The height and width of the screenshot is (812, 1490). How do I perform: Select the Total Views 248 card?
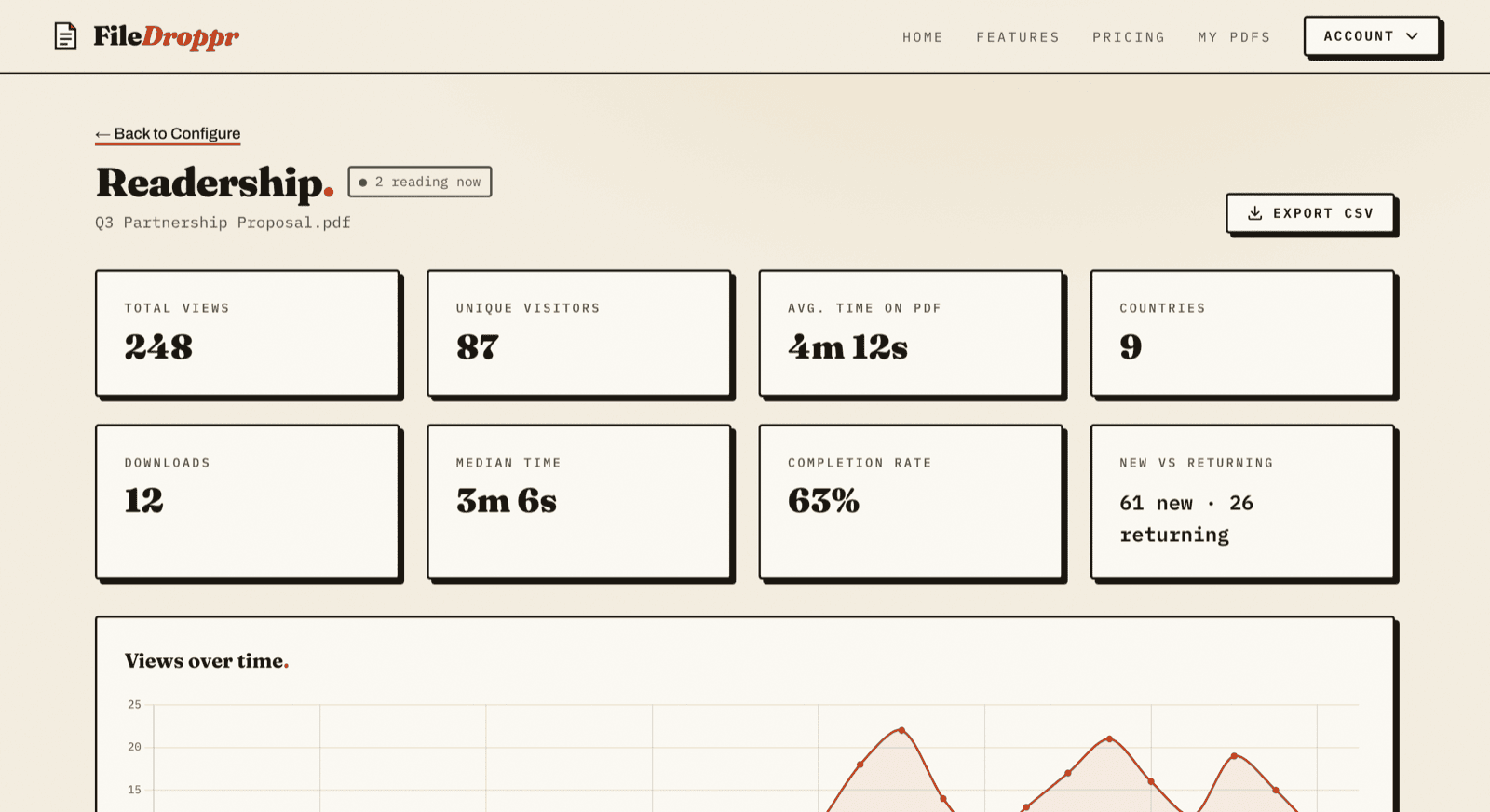pos(248,333)
